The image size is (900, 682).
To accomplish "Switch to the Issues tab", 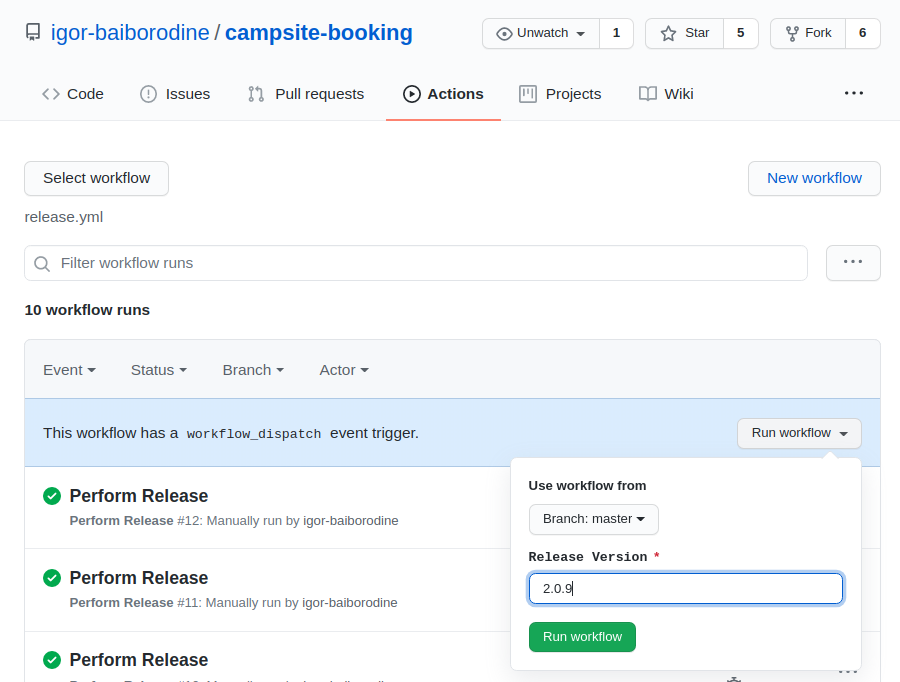I will (x=175, y=94).
